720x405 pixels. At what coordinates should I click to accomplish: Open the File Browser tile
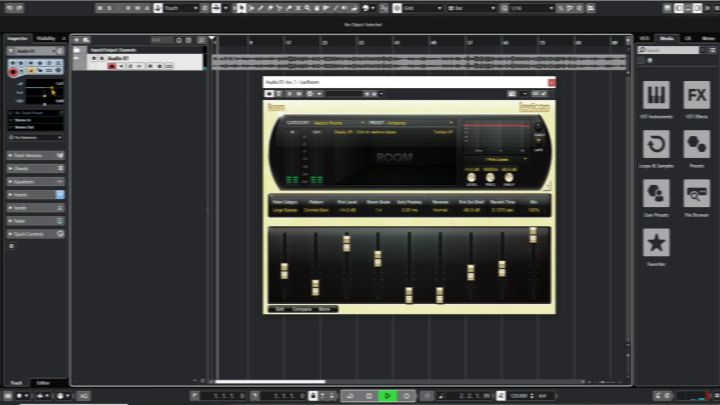click(x=697, y=193)
